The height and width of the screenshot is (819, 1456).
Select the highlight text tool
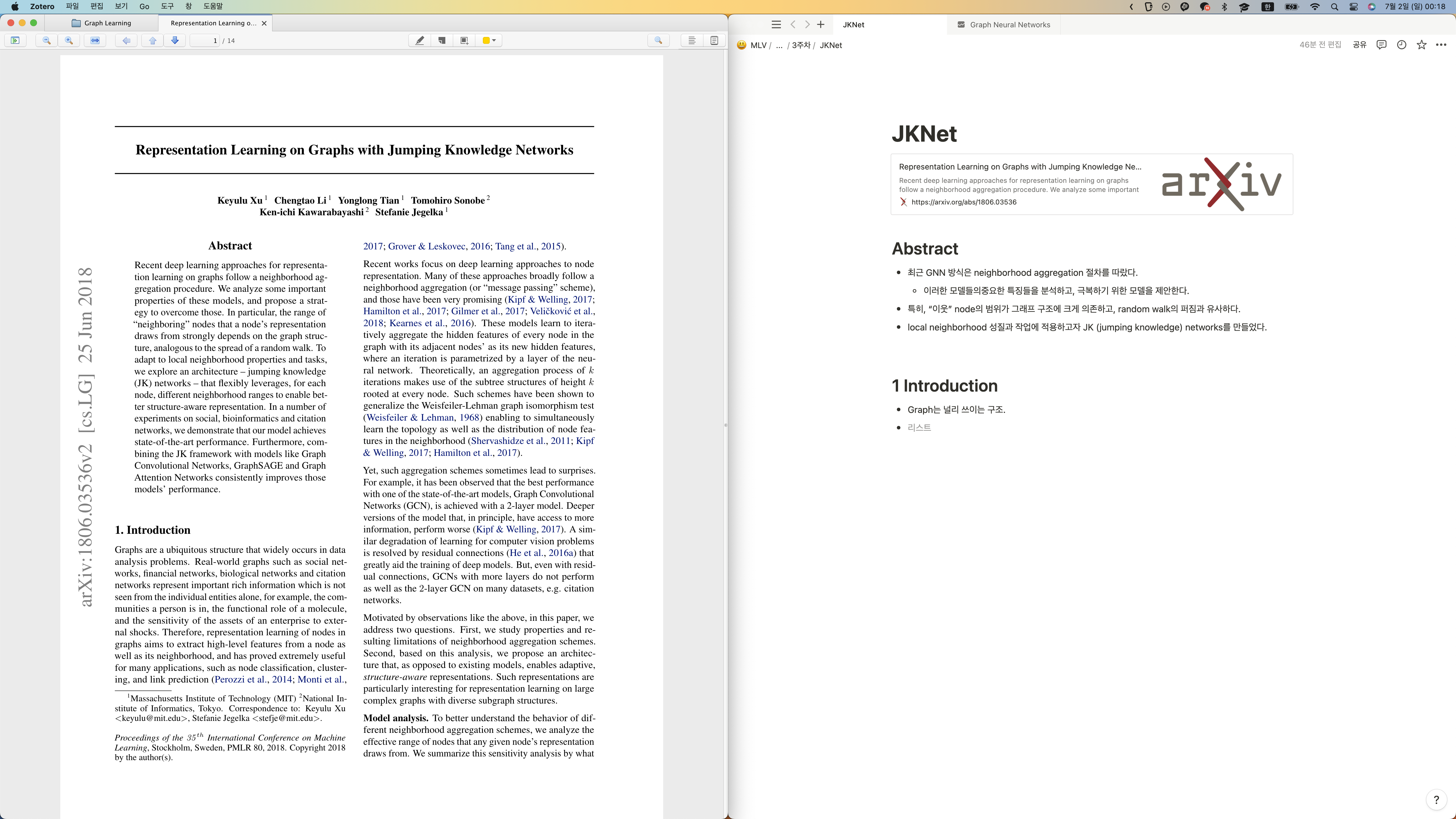[x=419, y=40]
